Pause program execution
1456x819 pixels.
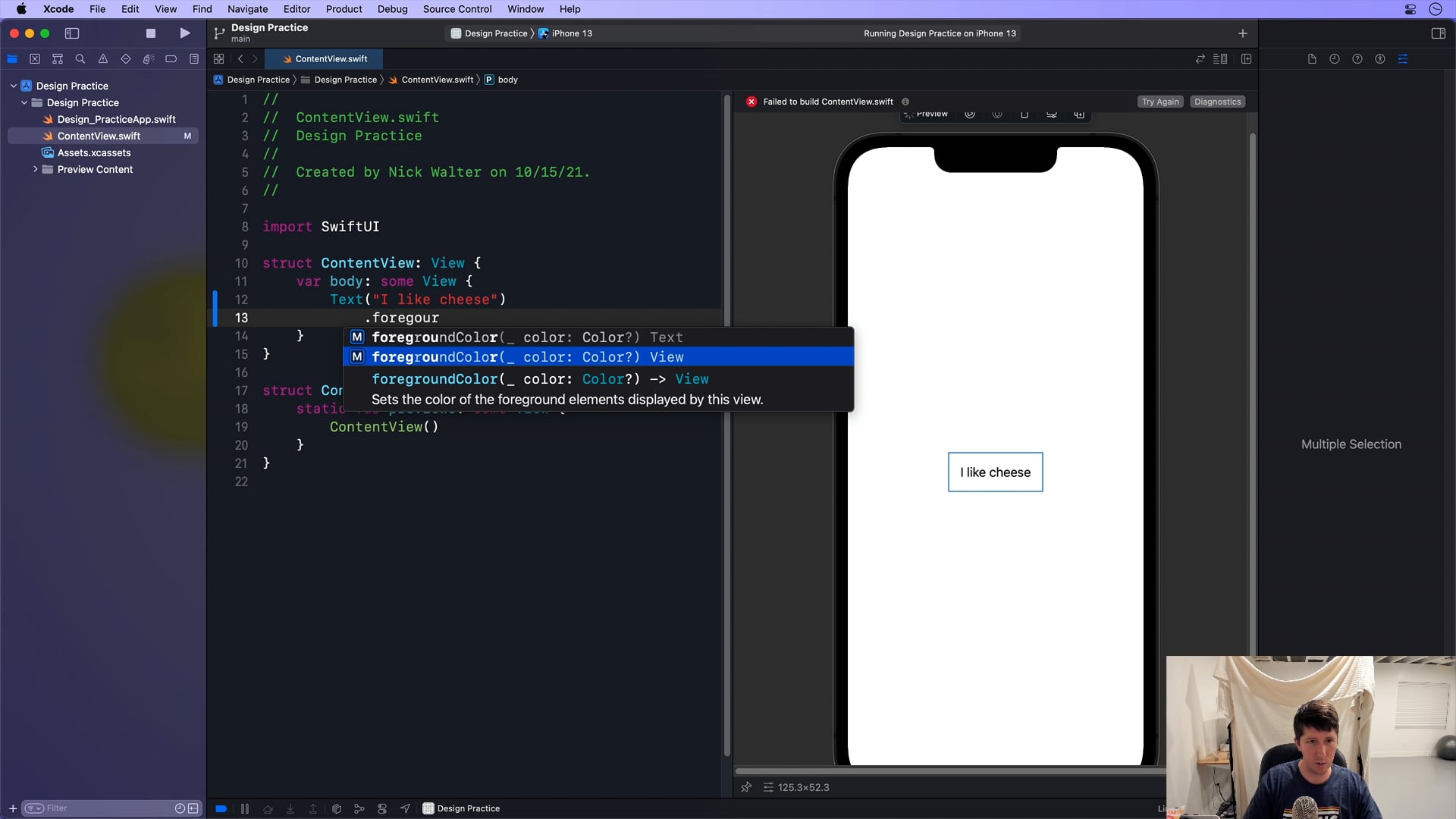tap(244, 808)
